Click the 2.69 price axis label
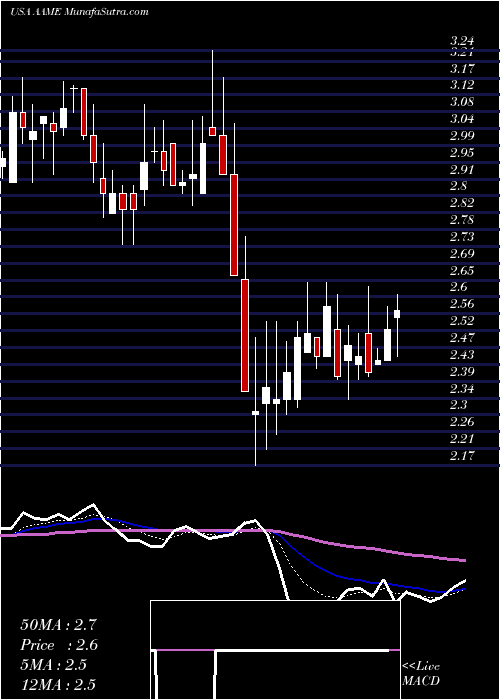The height and width of the screenshot is (700, 500). point(462,254)
